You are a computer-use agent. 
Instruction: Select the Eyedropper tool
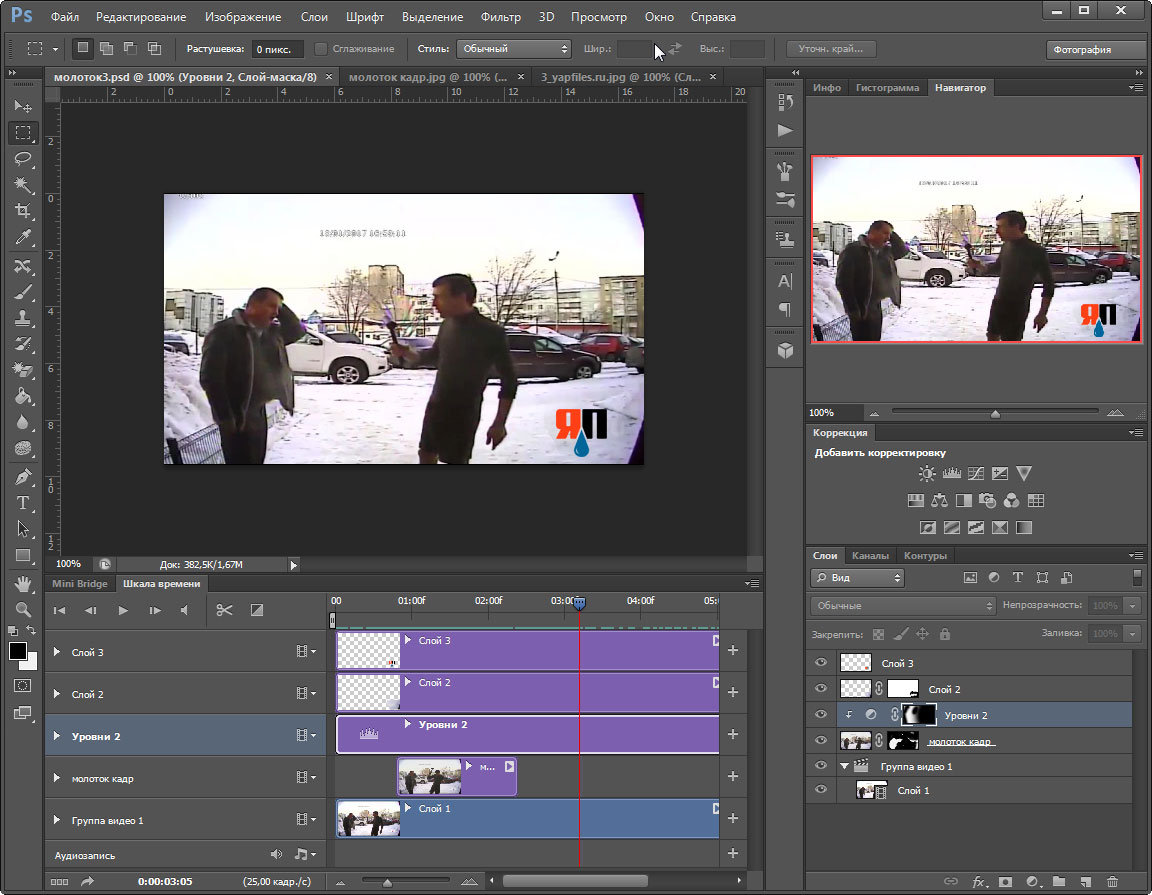(23, 237)
